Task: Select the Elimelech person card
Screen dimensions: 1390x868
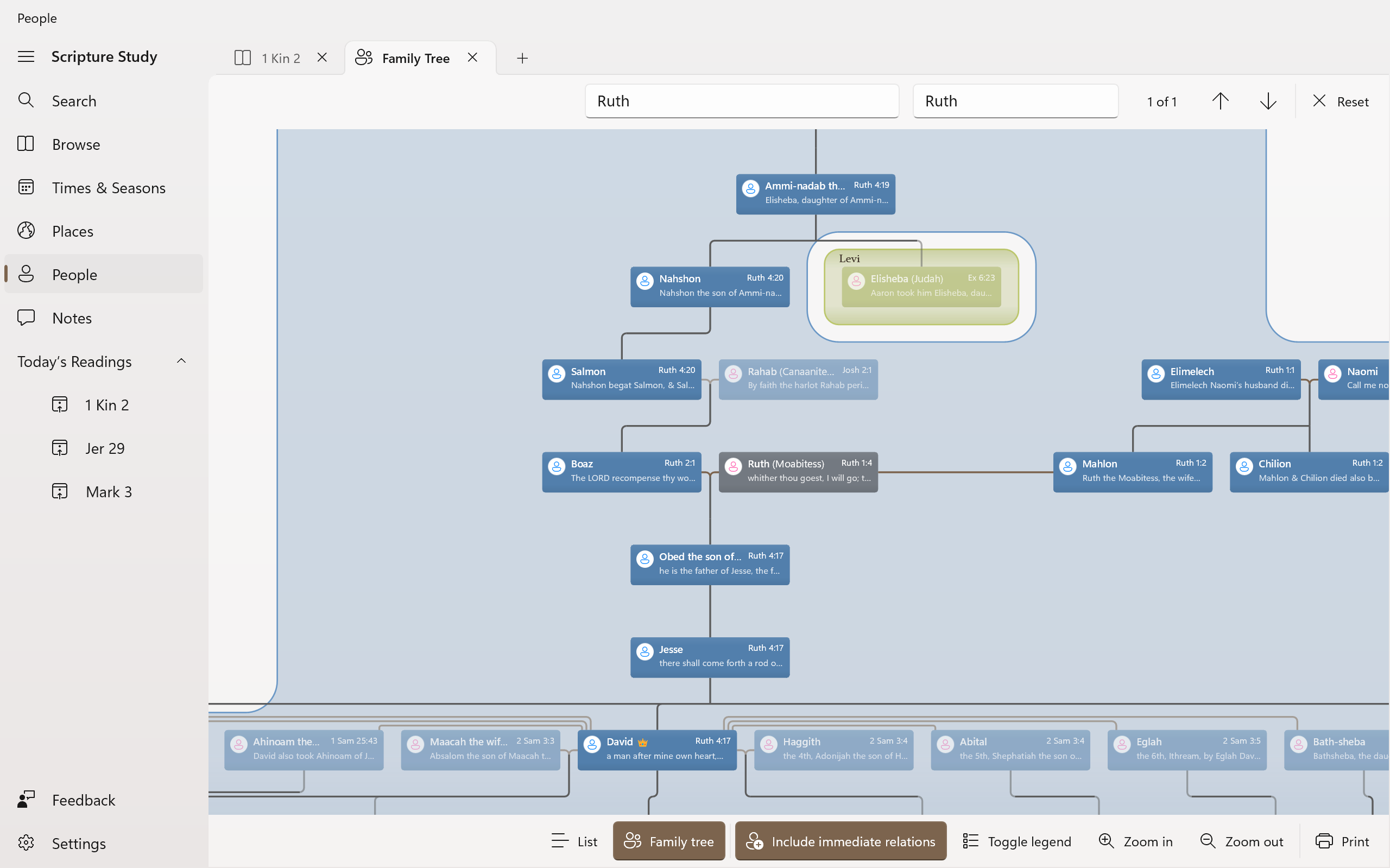Action: pyautogui.click(x=1221, y=379)
